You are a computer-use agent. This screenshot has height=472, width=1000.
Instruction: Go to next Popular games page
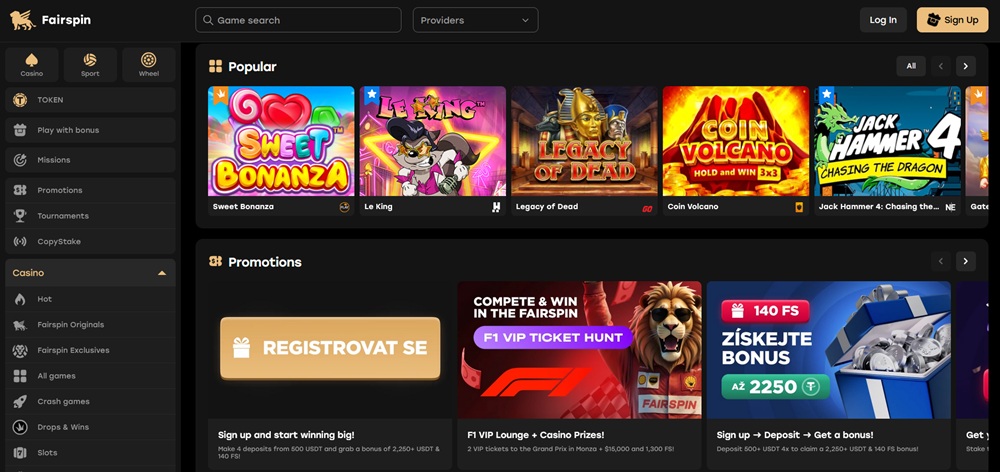coord(966,66)
